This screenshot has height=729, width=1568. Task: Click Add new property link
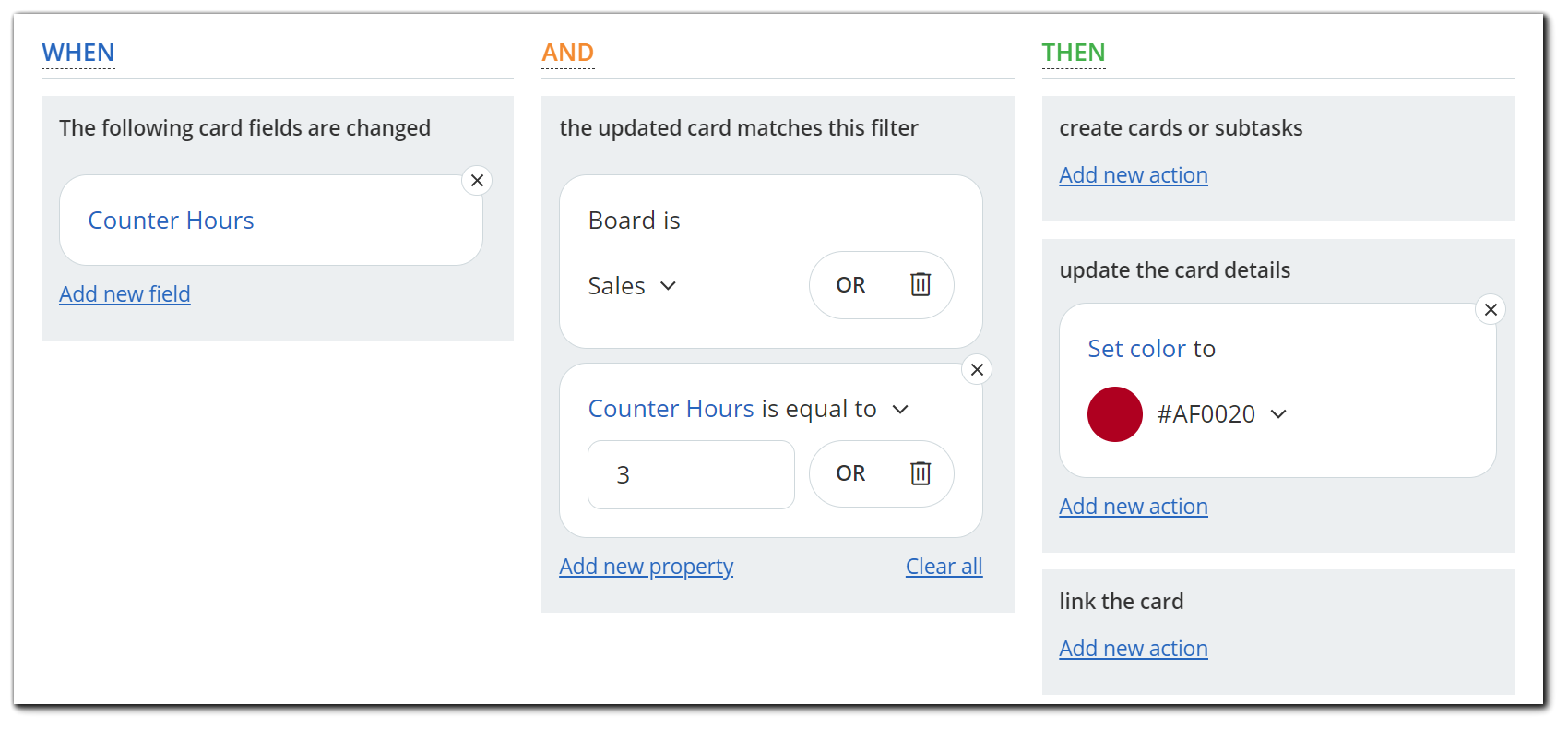(647, 567)
